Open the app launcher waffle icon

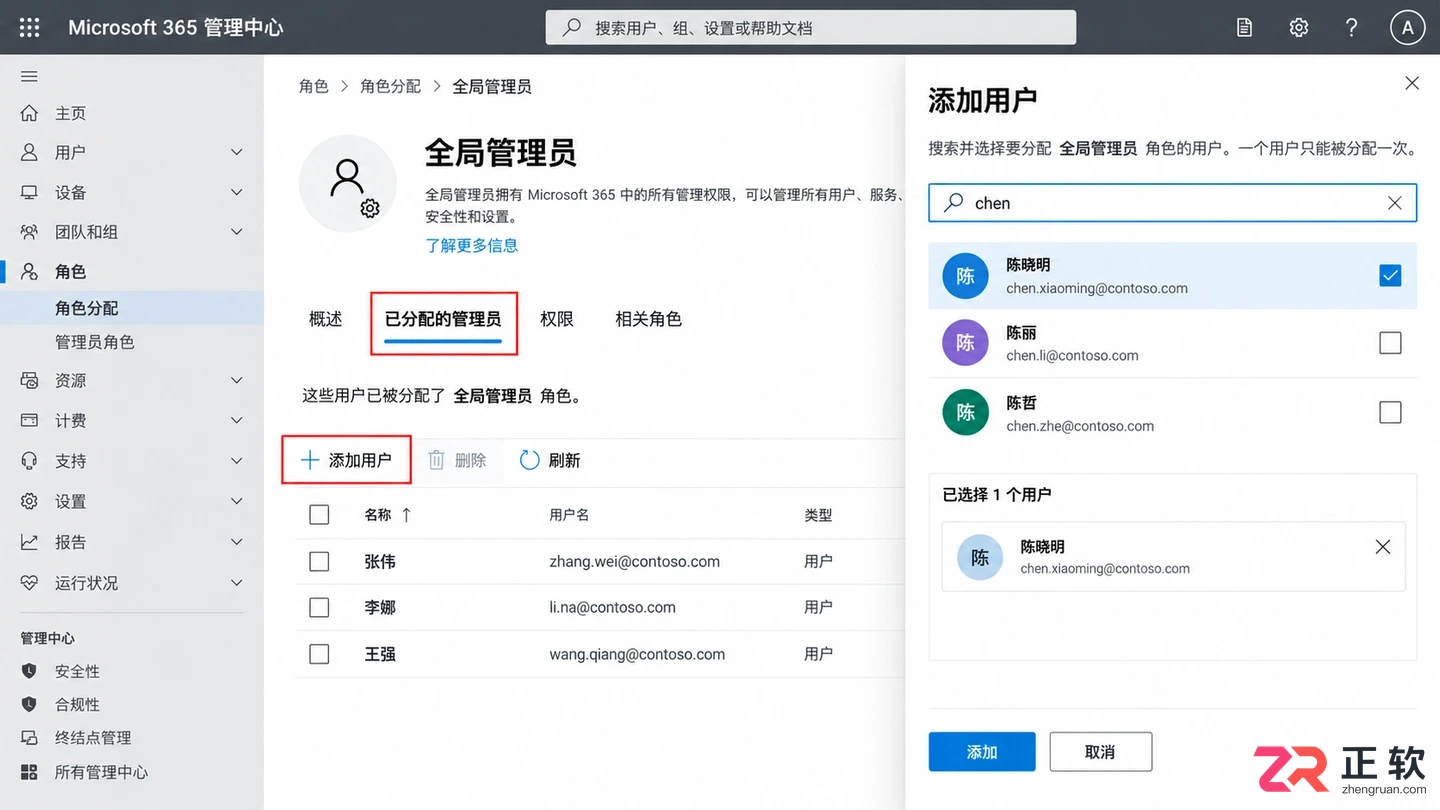pos(30,28)
